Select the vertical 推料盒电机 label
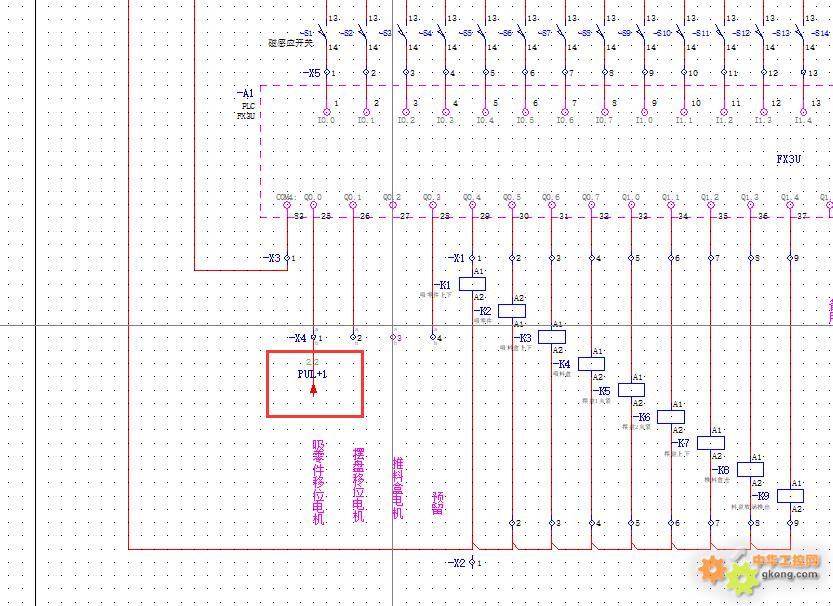Viewport: 833px width, 606px height. click(x=398, y=488)
